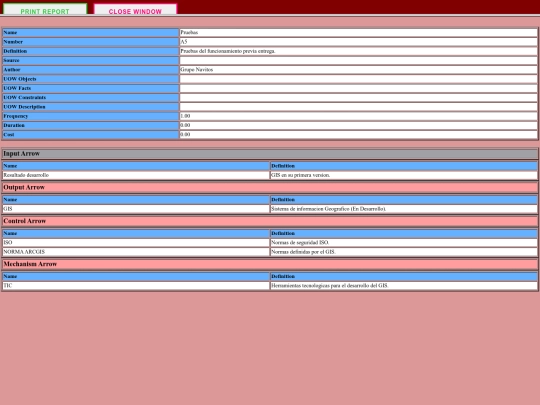Click the 'Number' row label

(91, 42)
